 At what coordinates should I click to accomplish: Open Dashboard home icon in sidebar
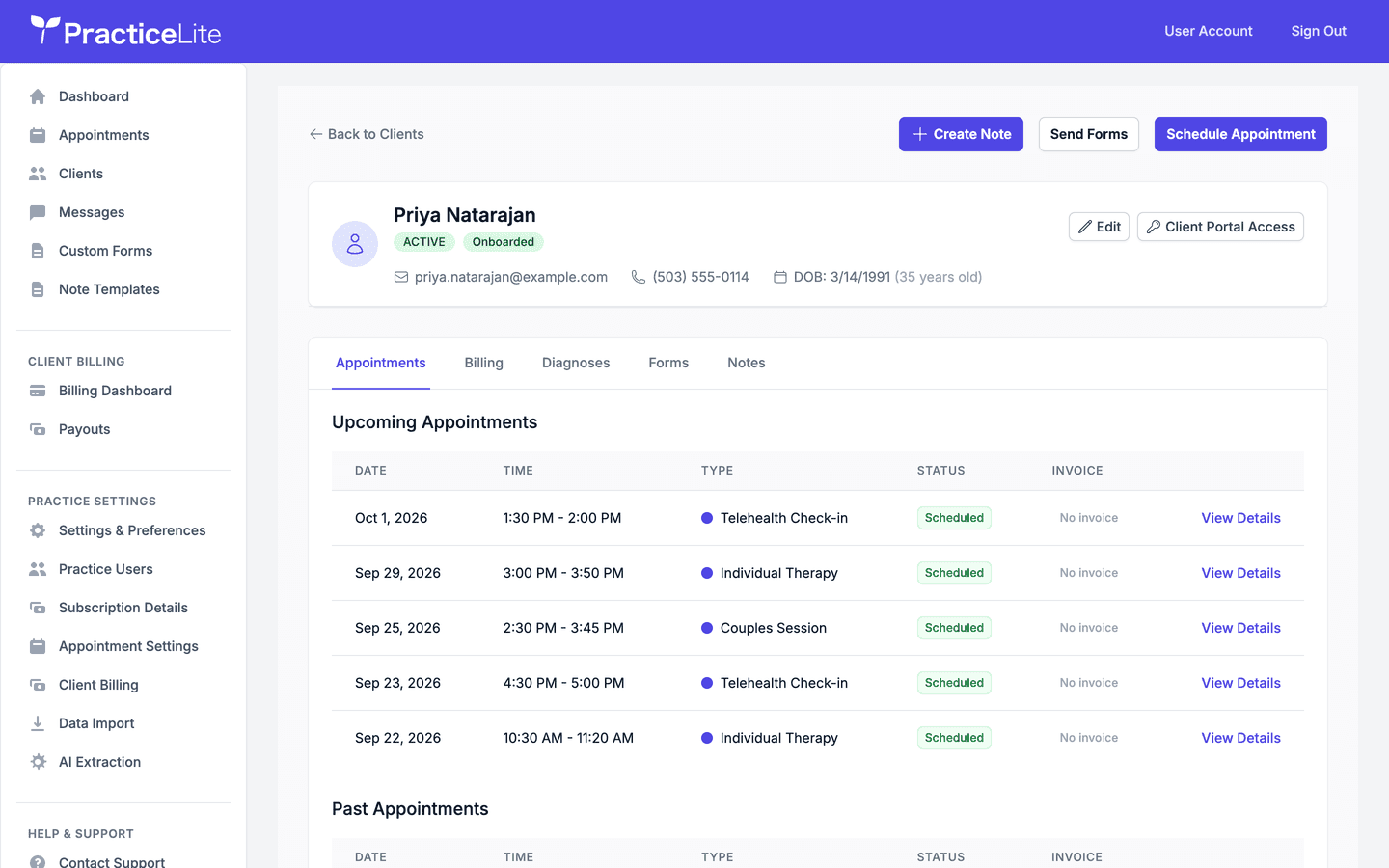tap(38, 96)
